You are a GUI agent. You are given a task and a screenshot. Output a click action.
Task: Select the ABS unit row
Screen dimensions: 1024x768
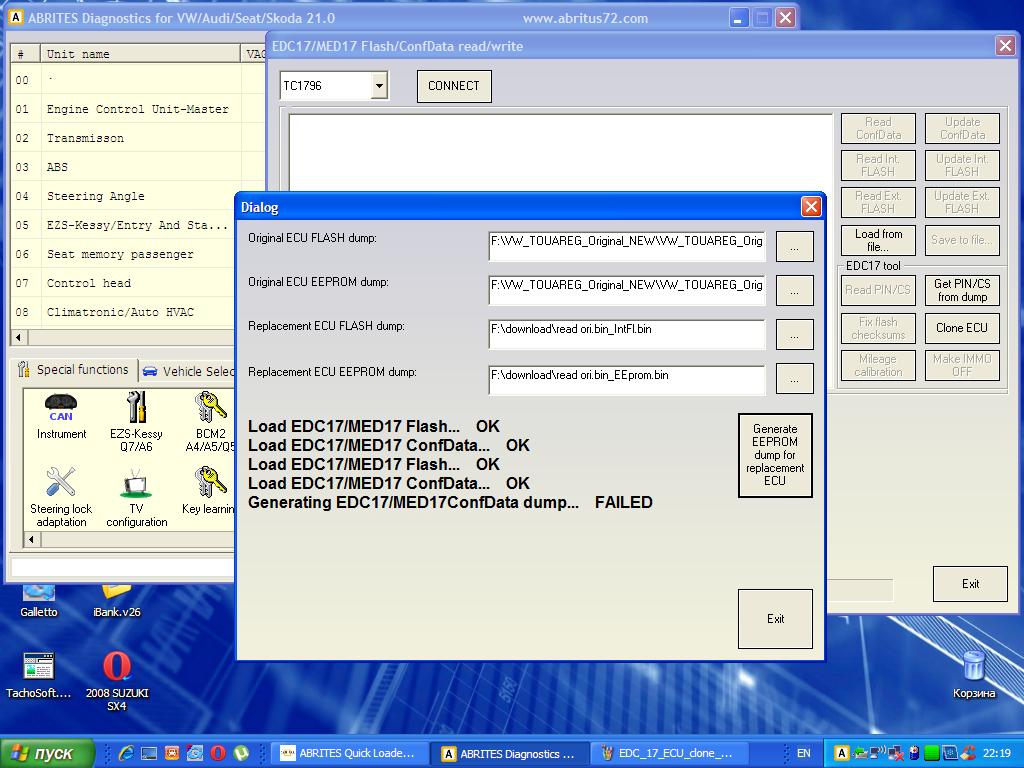(138, 167)
